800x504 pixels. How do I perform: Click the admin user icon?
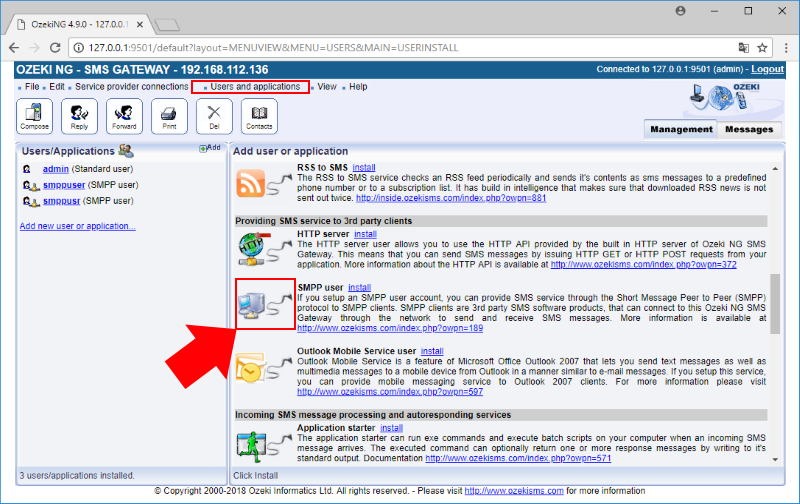coord(27,169)
